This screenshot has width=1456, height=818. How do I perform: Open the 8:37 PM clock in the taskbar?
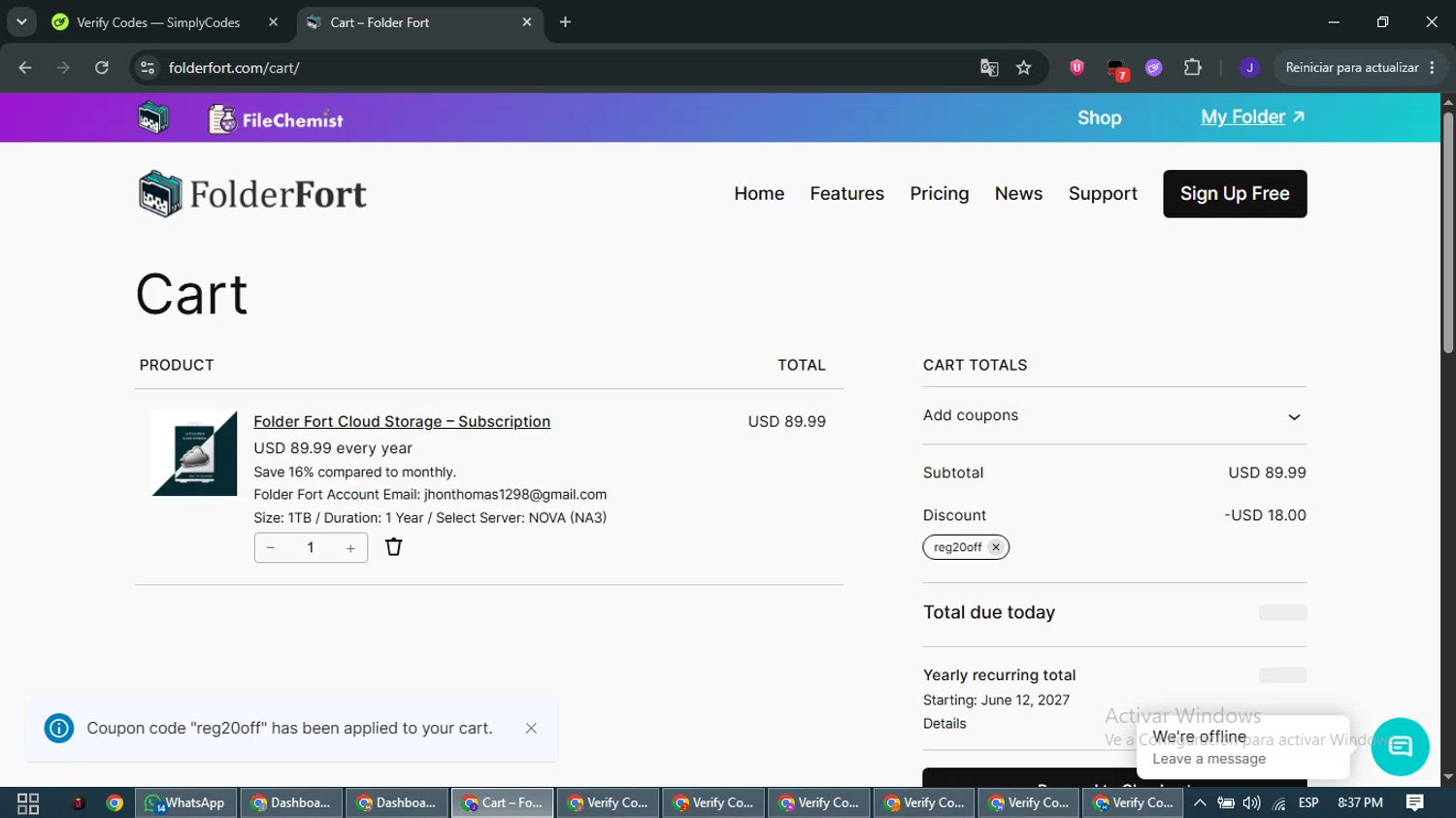click(x=1360, y=803)
